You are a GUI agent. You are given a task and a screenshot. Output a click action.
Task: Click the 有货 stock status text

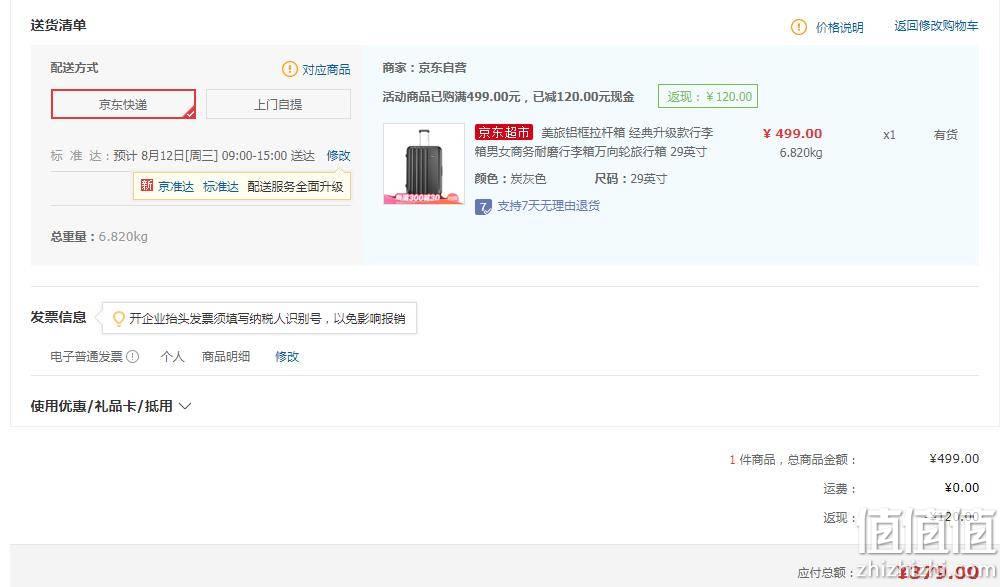(x=946, y=135)
